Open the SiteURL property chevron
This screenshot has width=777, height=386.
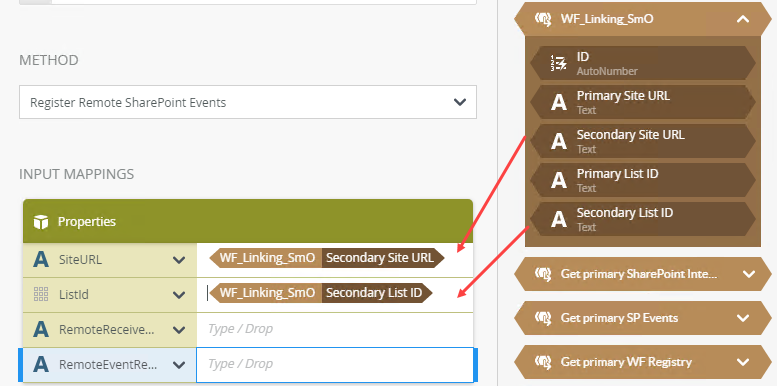pos(179,260)
